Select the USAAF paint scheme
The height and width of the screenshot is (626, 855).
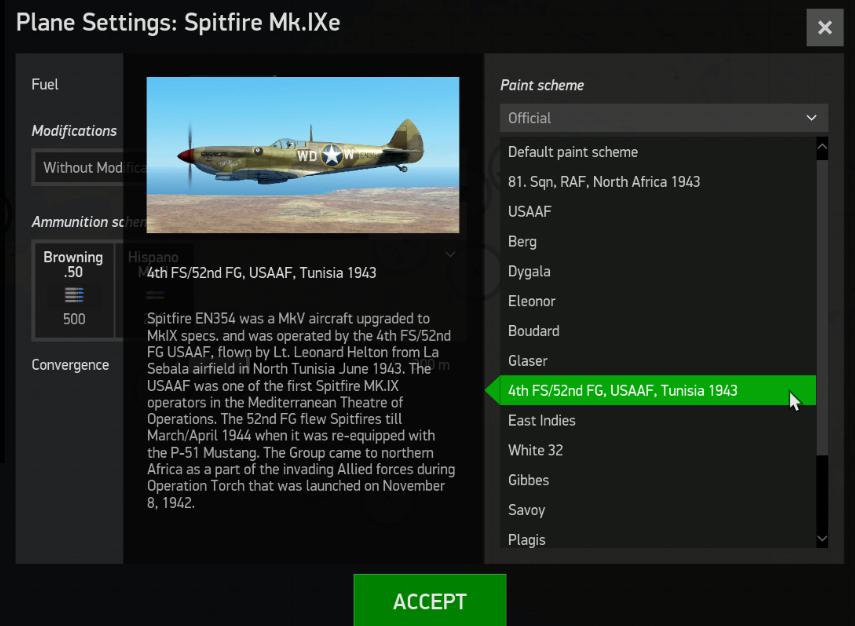tap(530, 212)
